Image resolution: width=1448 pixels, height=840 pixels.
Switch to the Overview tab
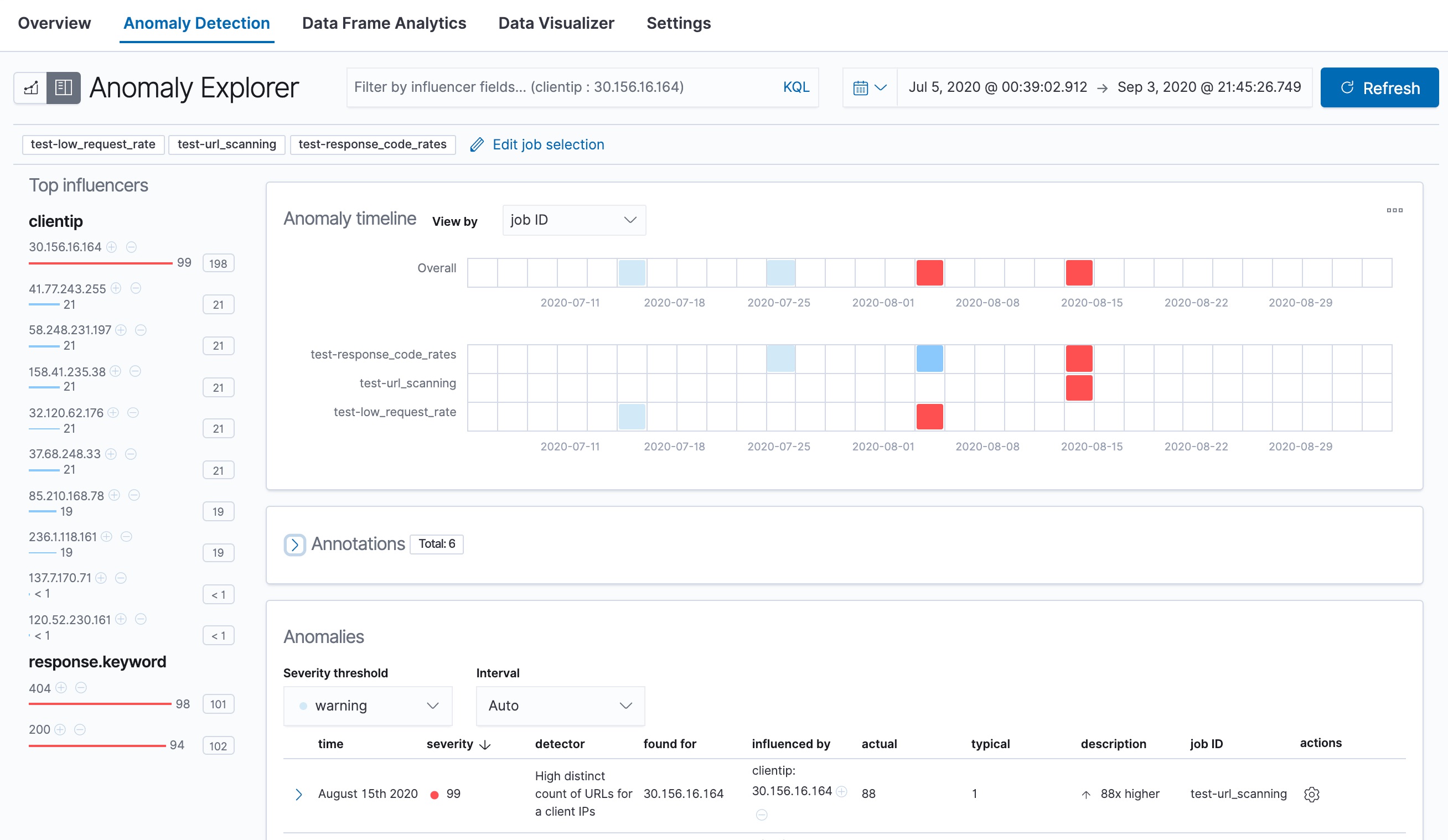point(55,23)
